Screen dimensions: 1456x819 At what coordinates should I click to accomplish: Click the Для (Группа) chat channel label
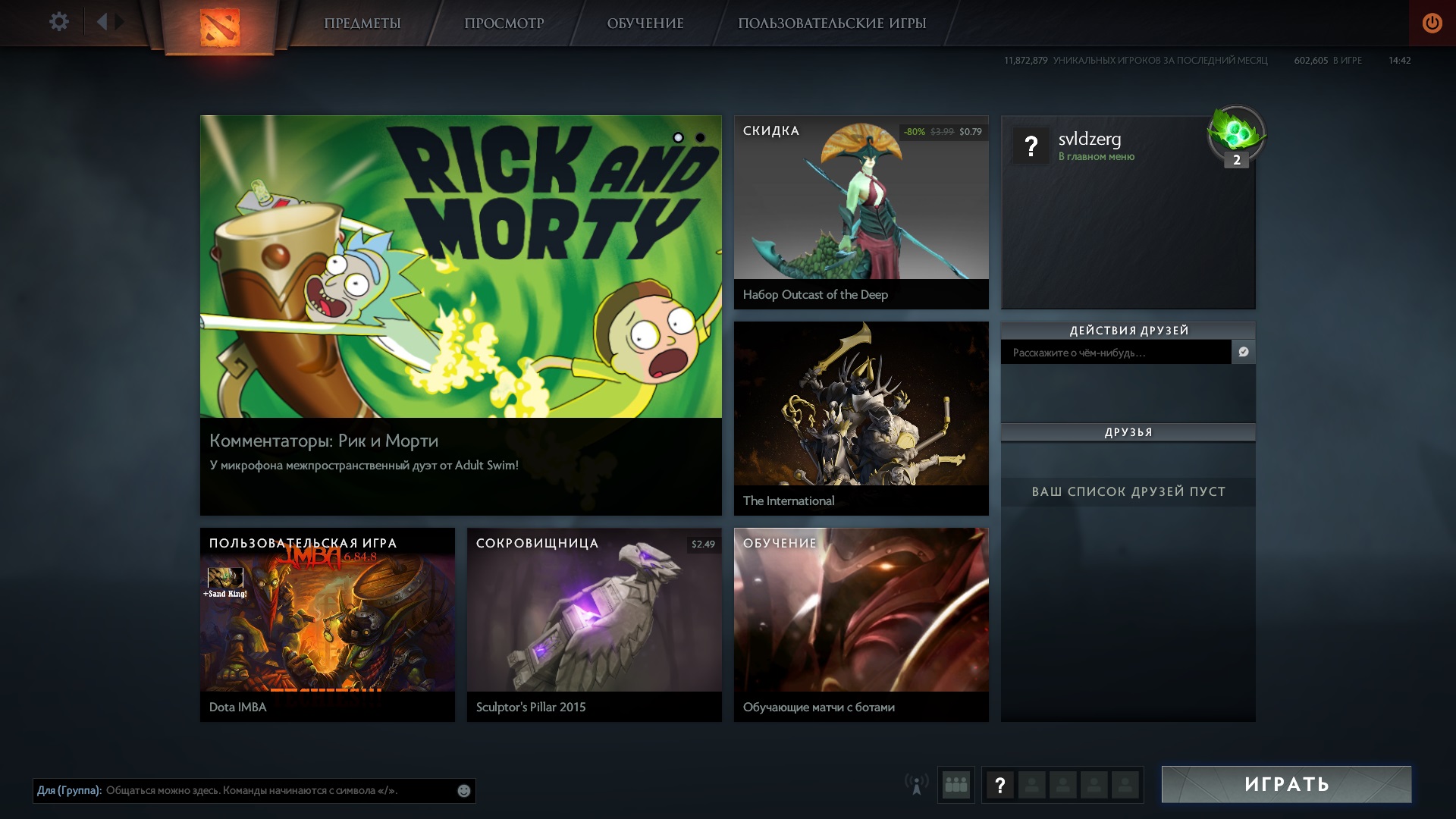click(x=69, y=790)
